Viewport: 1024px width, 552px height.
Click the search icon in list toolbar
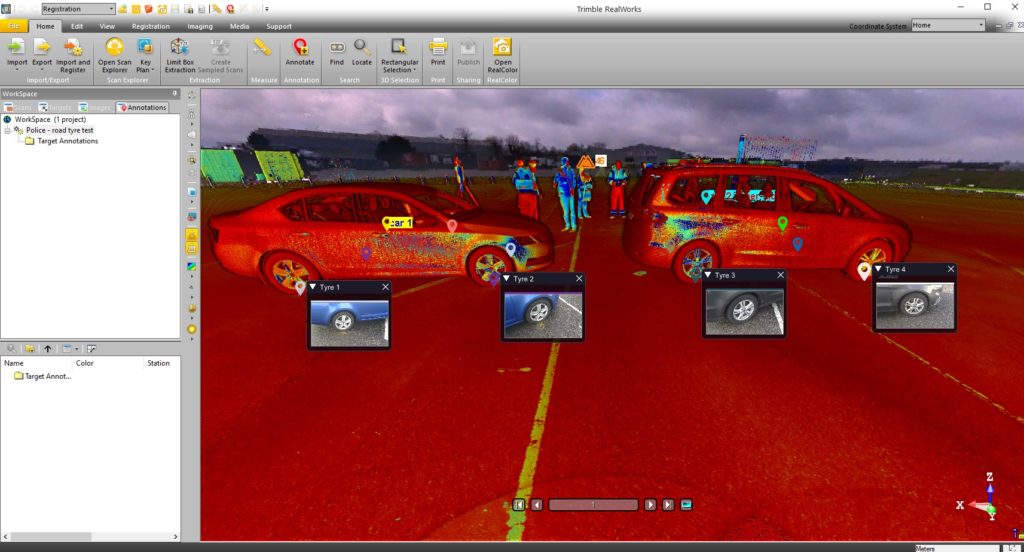coord(12,349)
